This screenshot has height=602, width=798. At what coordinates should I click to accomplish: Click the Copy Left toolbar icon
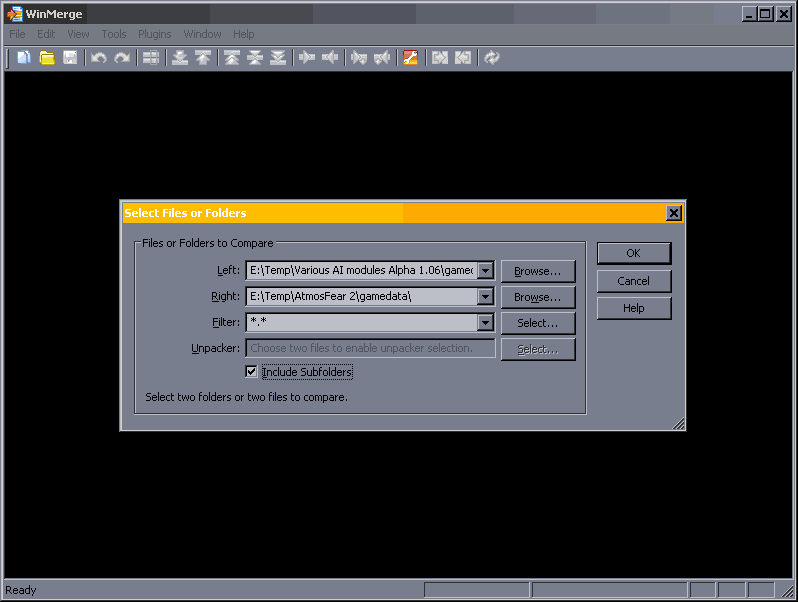pos(330,58)
